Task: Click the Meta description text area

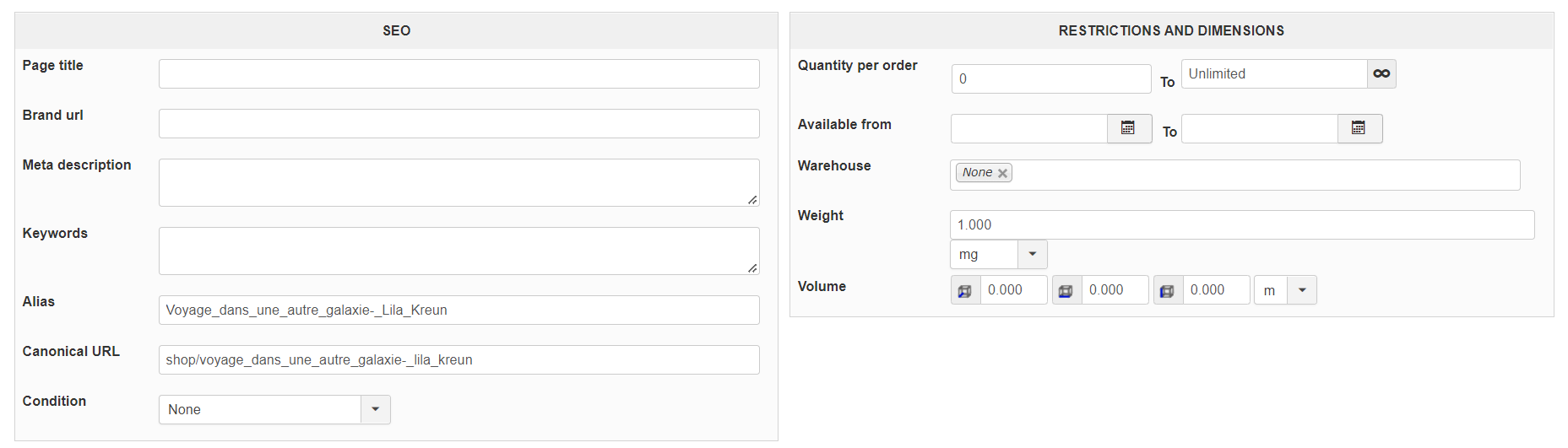Action: point(458,182)
